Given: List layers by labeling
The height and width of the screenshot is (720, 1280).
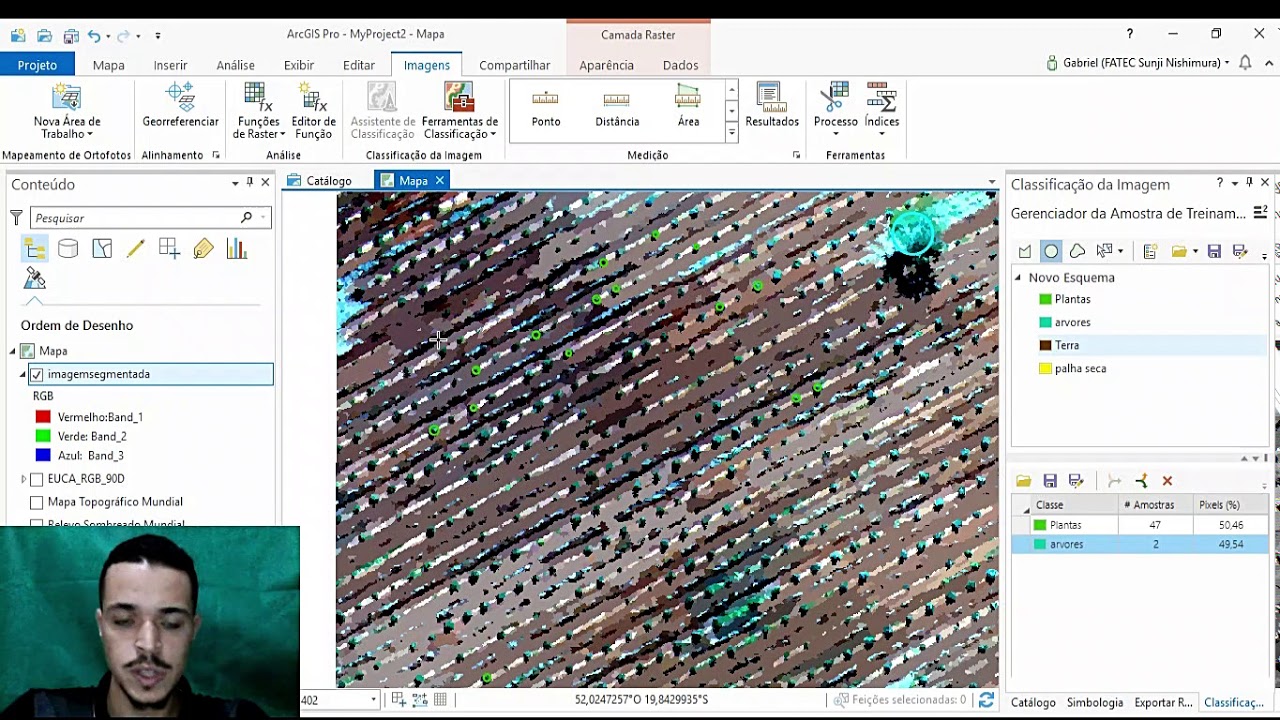Looking at the screenshot, I should 203,249.
